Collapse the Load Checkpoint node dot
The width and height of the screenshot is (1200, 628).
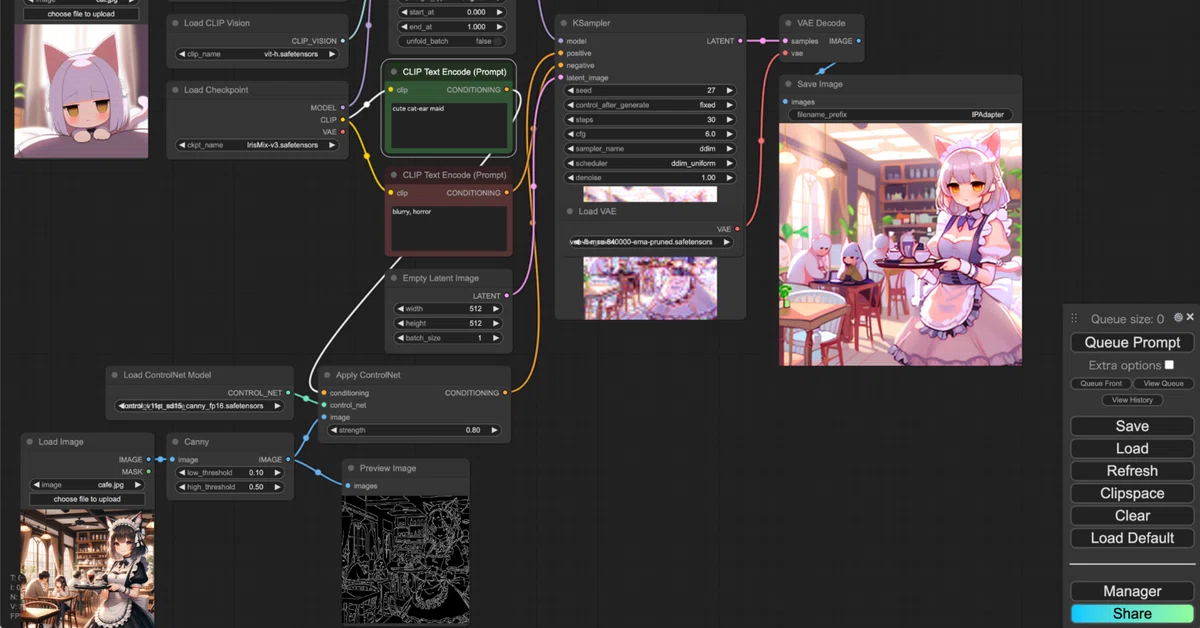click(x=175, y=90)
